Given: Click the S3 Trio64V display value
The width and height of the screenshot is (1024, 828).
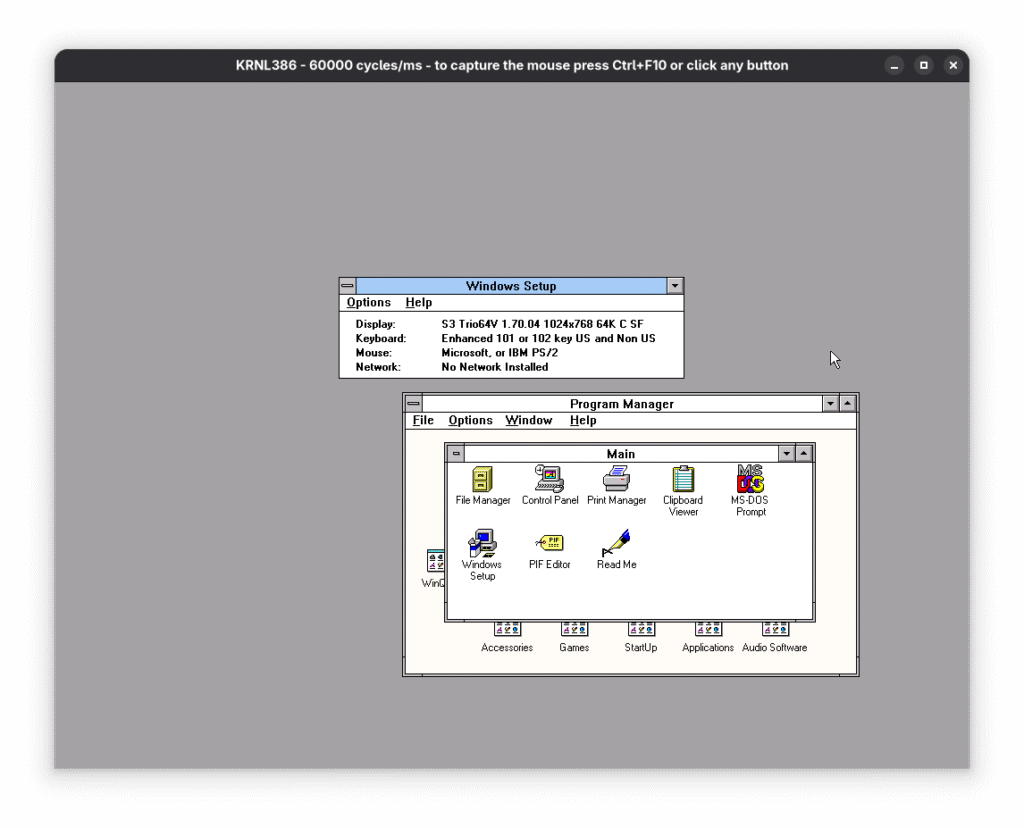Looking at the screenshot, I should 542,324.
